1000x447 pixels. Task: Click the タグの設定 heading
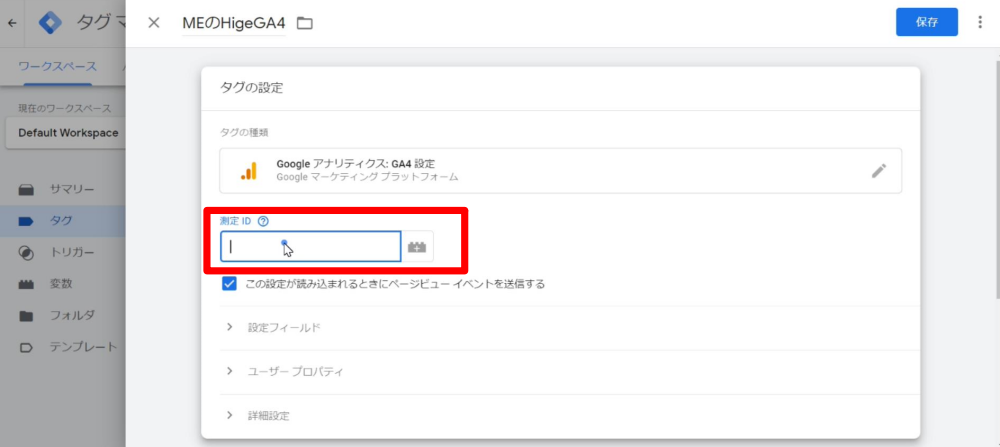251,88
